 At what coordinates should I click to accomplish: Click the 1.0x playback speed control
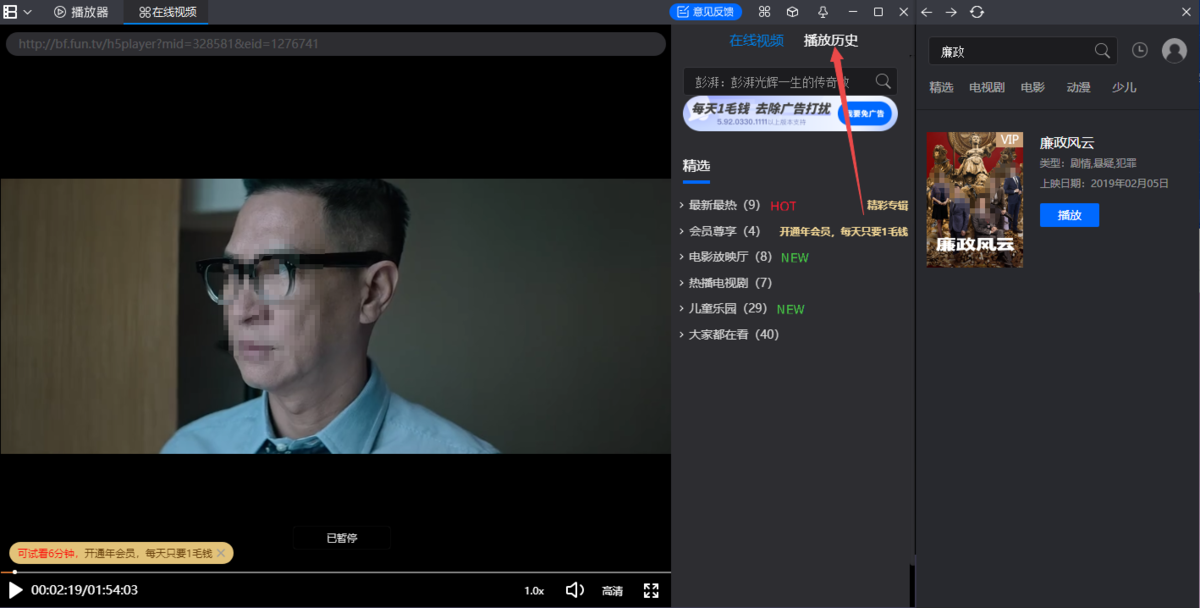coord(533,589)
